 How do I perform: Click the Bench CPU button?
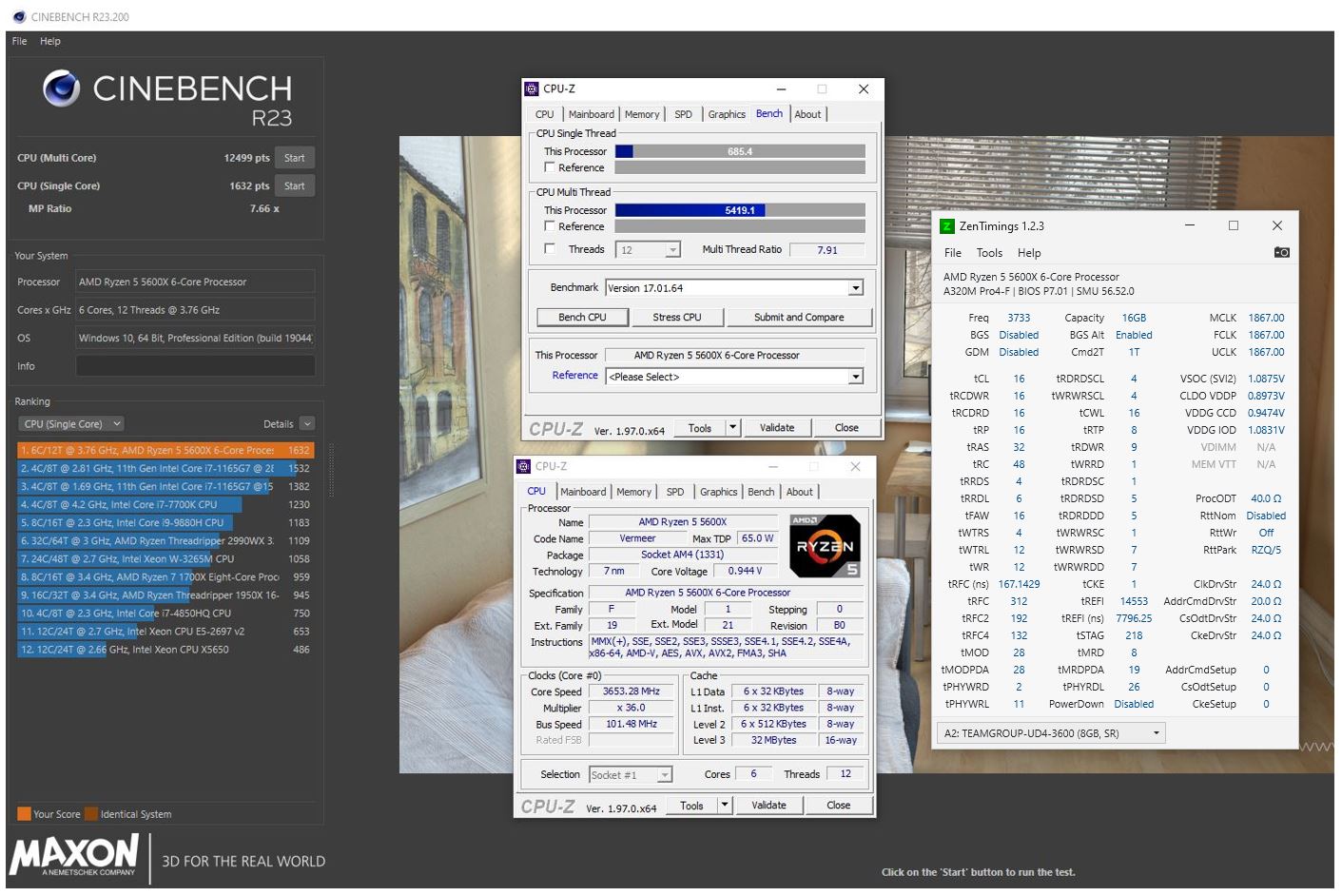click(x=582, y=317)
